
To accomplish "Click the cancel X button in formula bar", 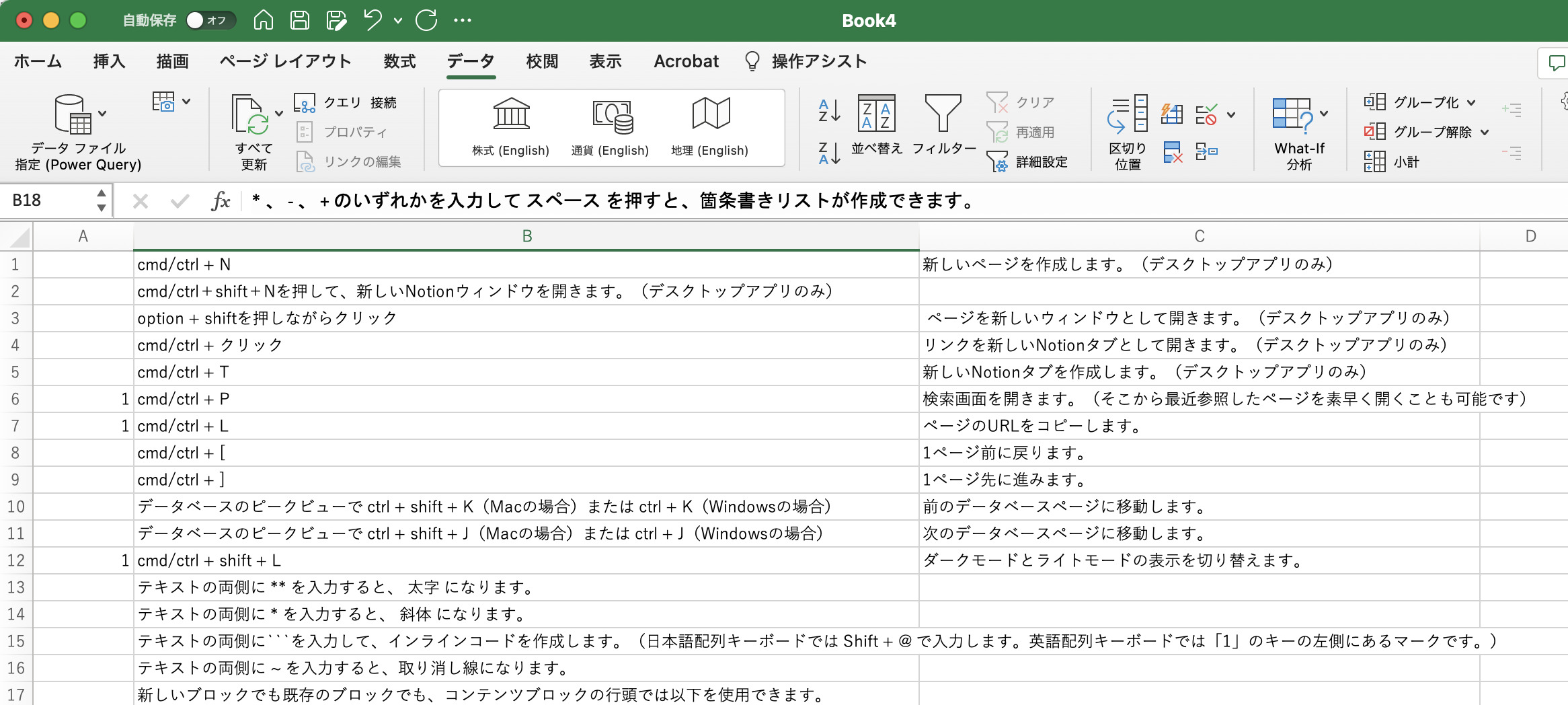I will (x=141, y=200).
